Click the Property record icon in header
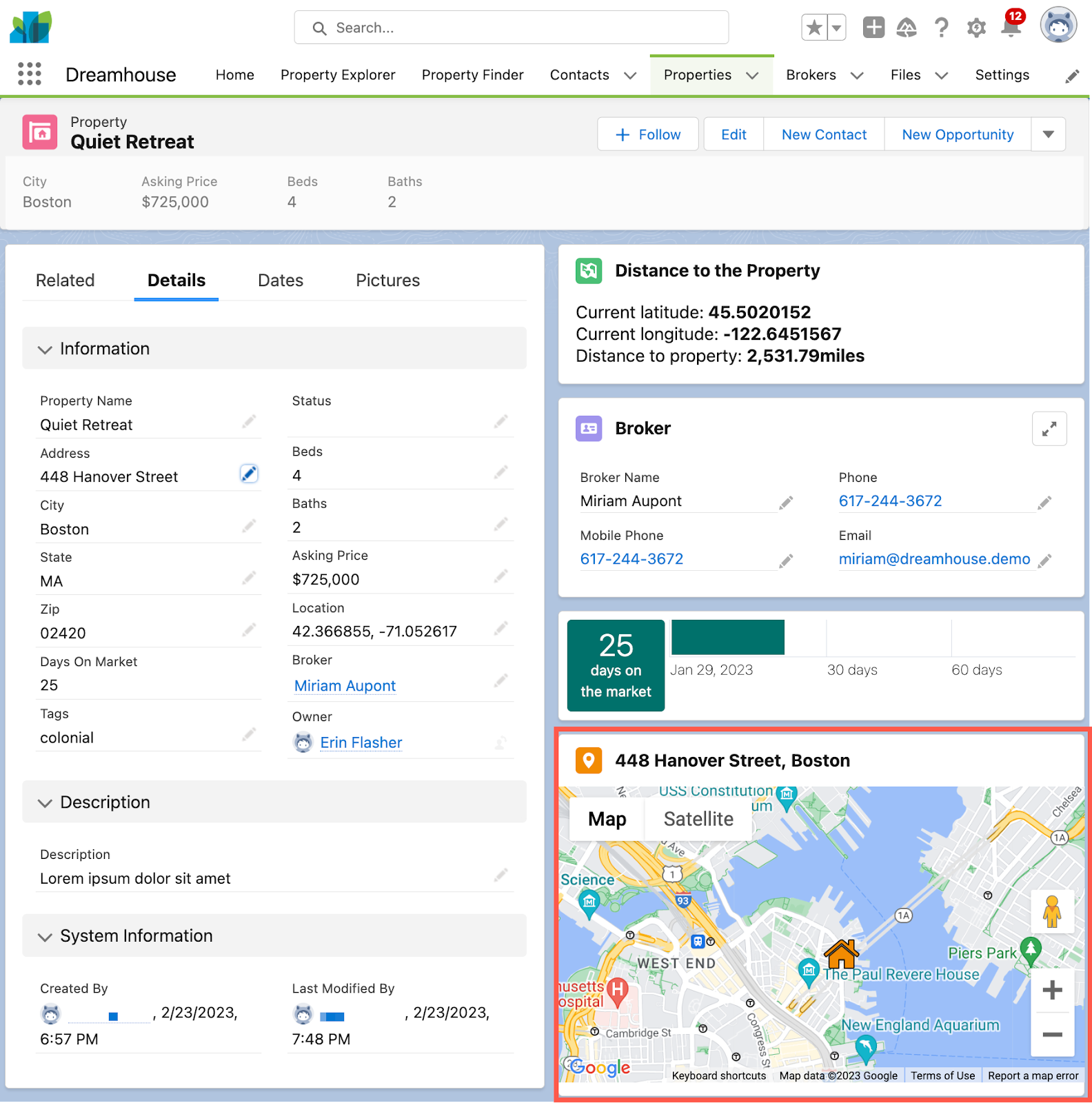The width and height of the screenshot is (1092, 1103). 40,132
